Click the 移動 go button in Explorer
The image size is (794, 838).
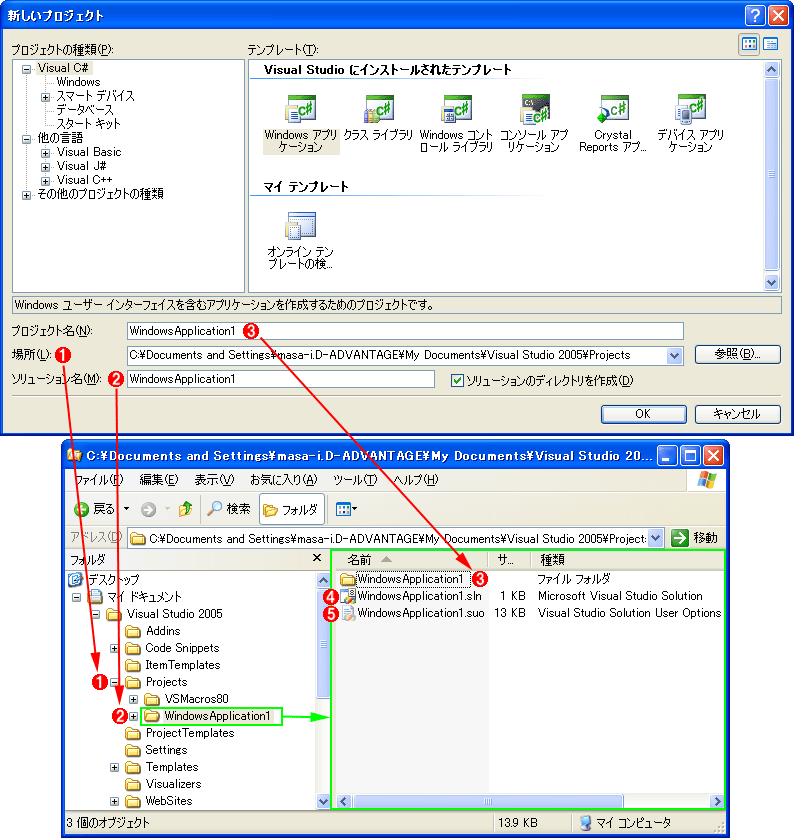click(694, 538)
